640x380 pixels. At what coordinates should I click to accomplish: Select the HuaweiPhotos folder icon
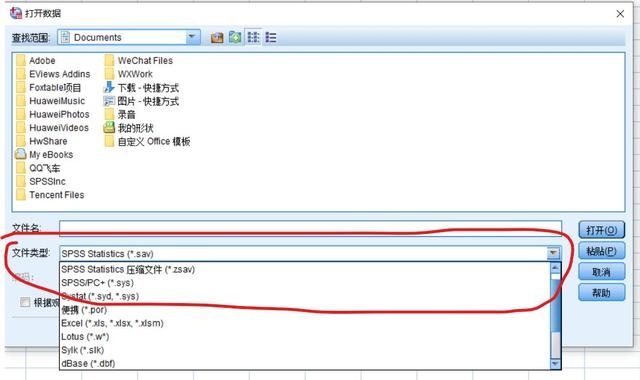coord(21,115)
